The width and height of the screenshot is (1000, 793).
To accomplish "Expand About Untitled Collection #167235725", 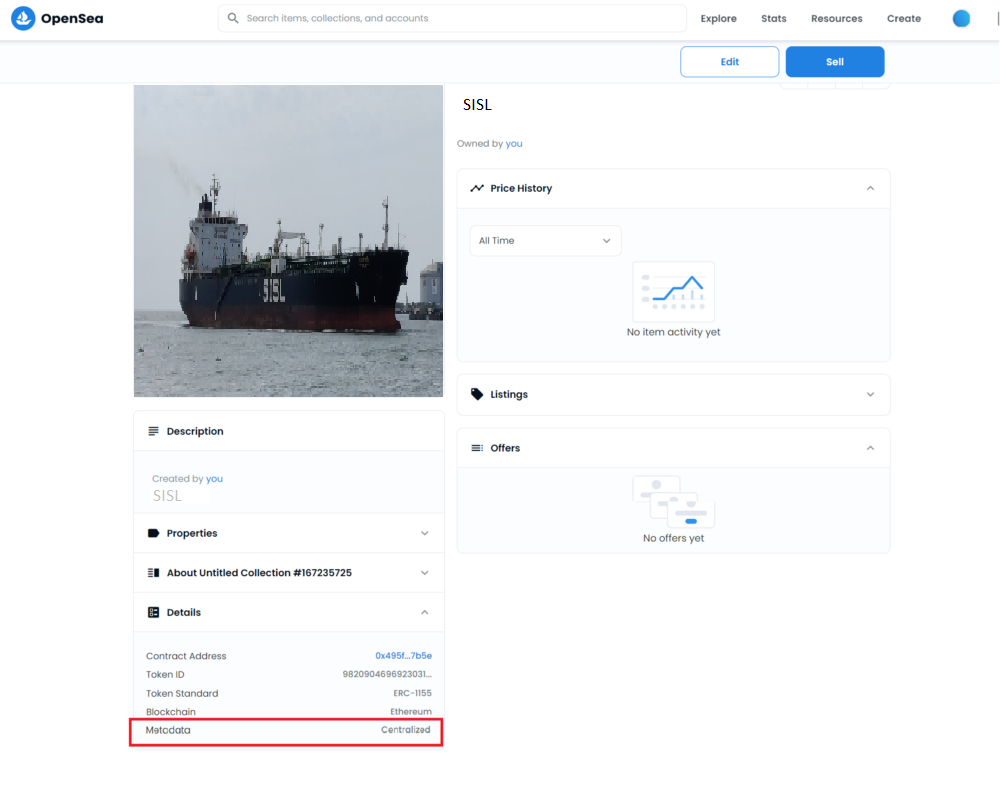I will tap(424, 573).
